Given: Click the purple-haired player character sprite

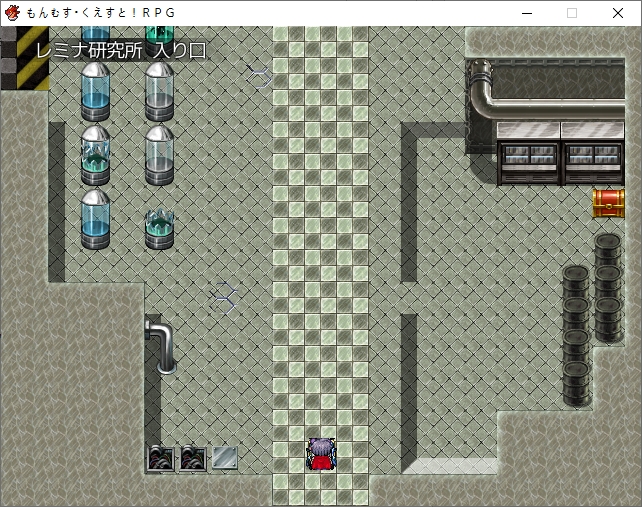Looking at the screenshot, I should pyautogui.click(x=321, y=454).
